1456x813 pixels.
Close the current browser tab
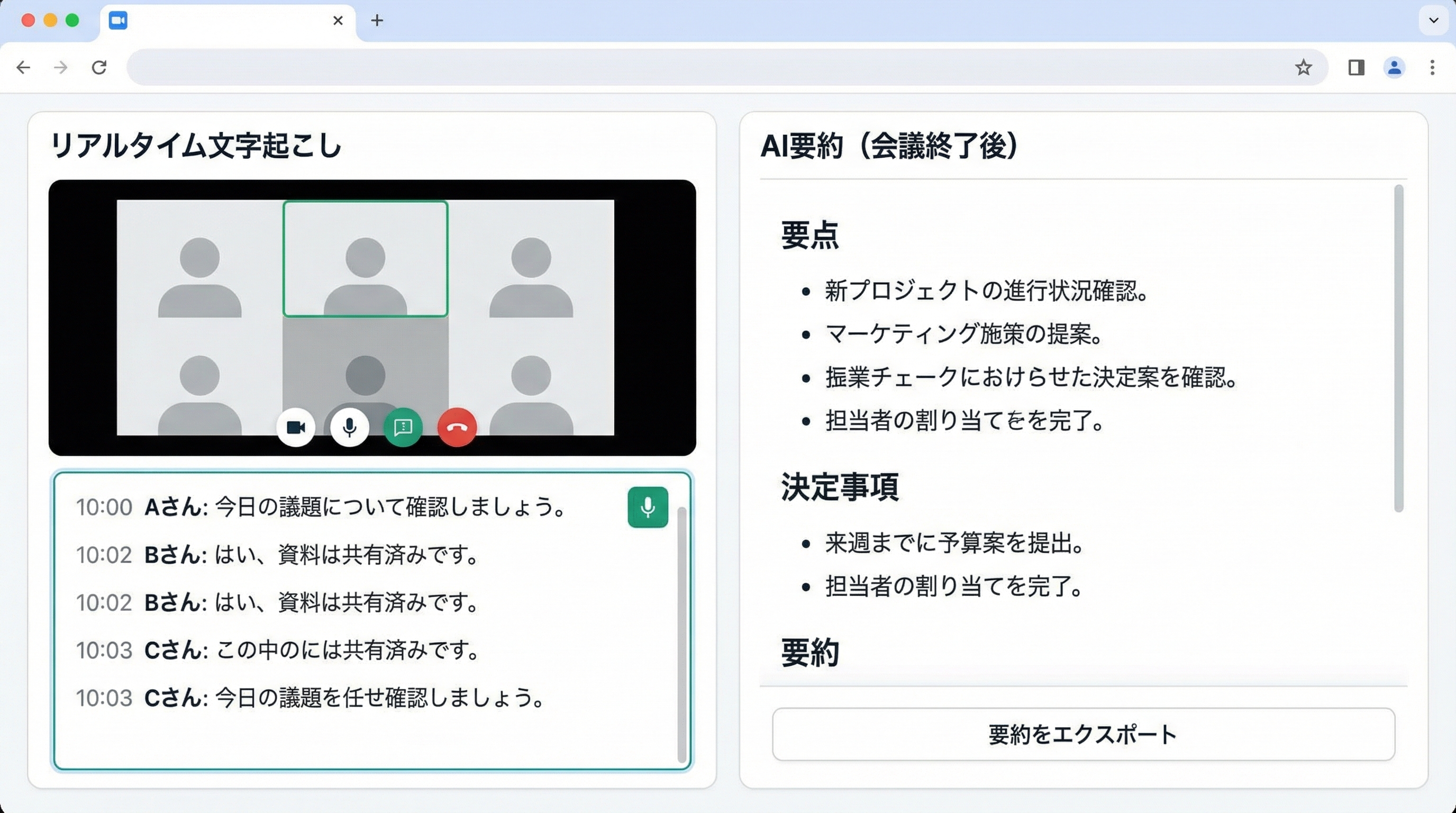pyautogui.click(x=338, y=20)
